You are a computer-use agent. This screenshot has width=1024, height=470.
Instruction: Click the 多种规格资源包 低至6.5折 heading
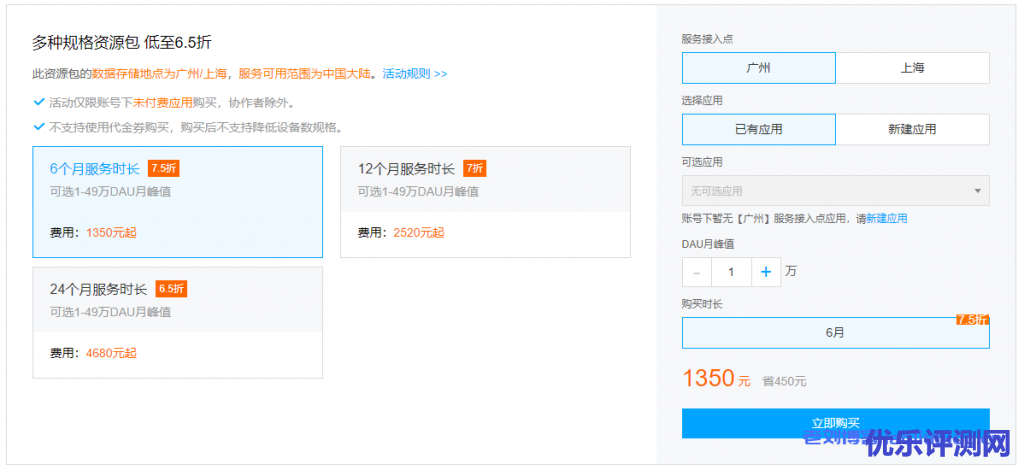click(x=122, y=43)
